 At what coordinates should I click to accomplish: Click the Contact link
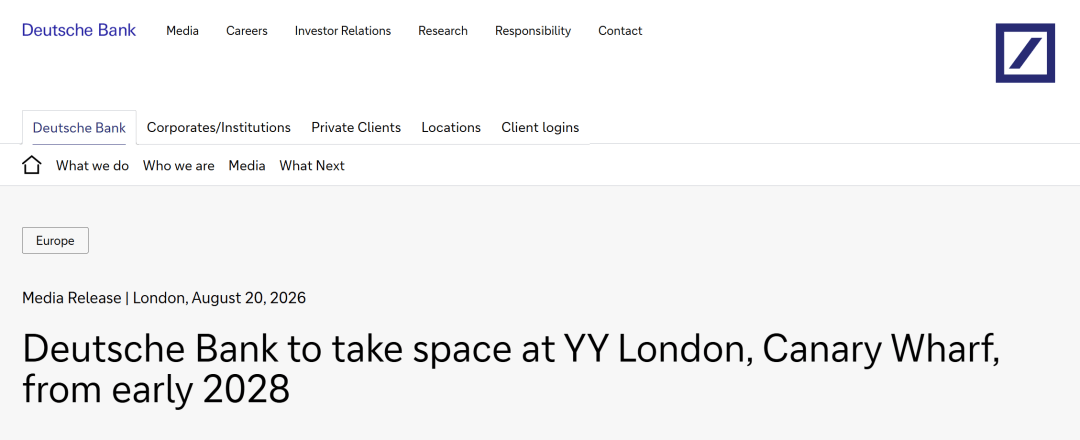(620, 31)
